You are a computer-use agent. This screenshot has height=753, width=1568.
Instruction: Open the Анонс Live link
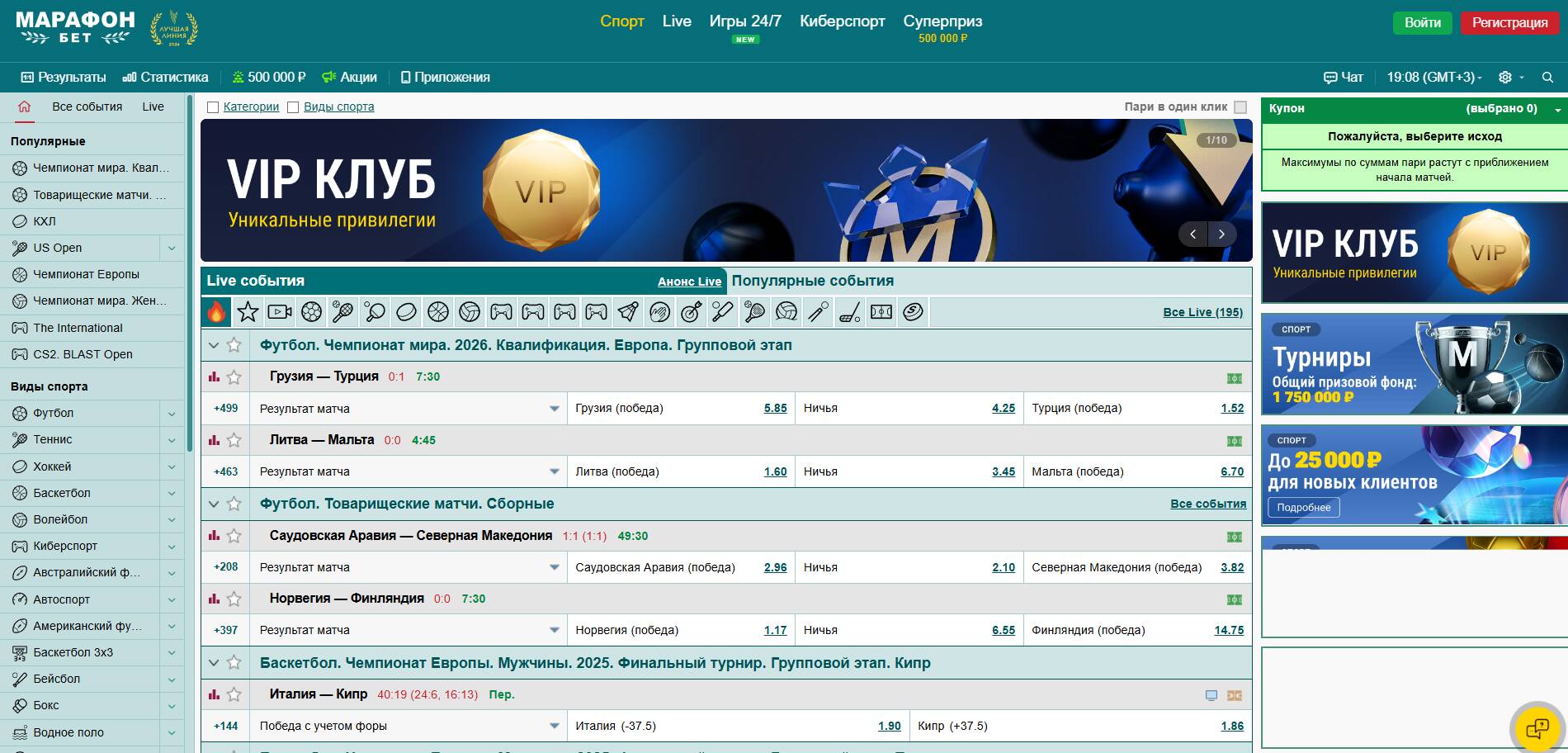click(689, 282)
